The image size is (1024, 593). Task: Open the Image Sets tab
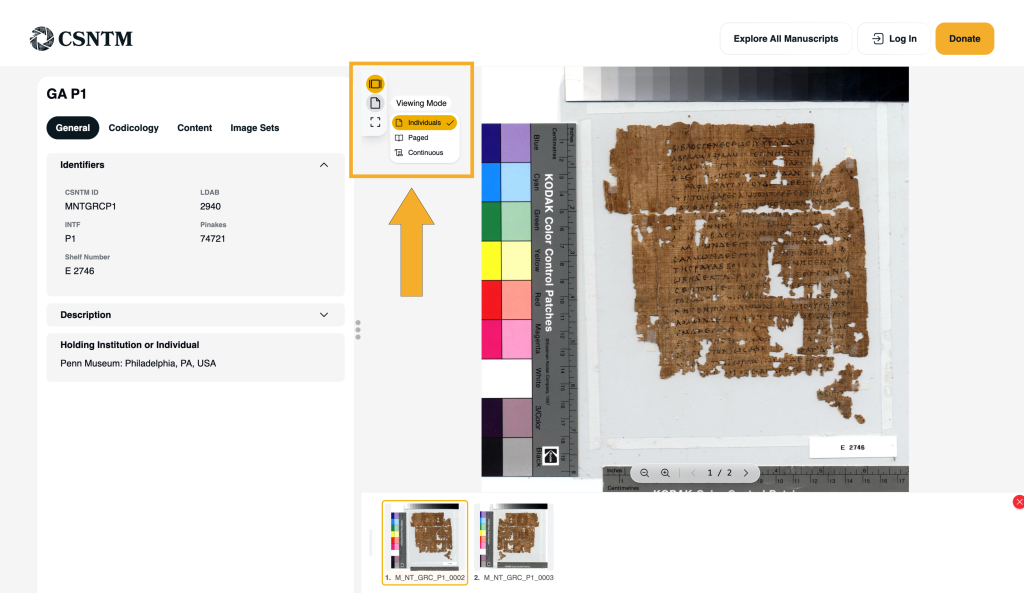[x=254, y=128]
